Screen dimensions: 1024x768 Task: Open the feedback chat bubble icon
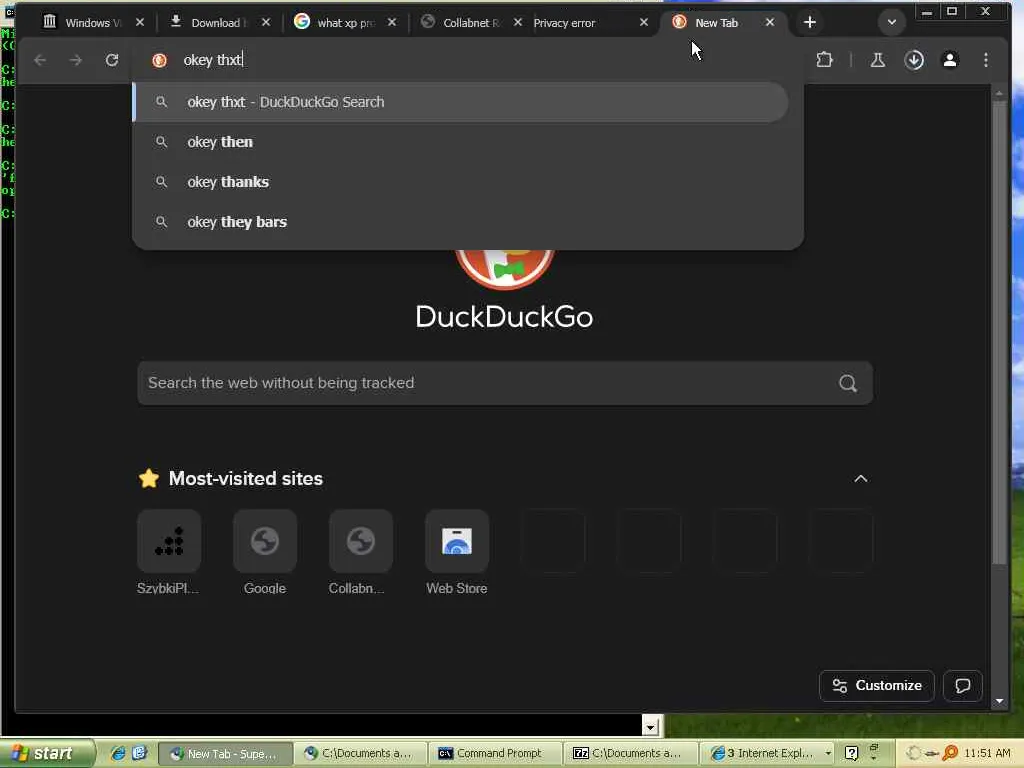963,686
